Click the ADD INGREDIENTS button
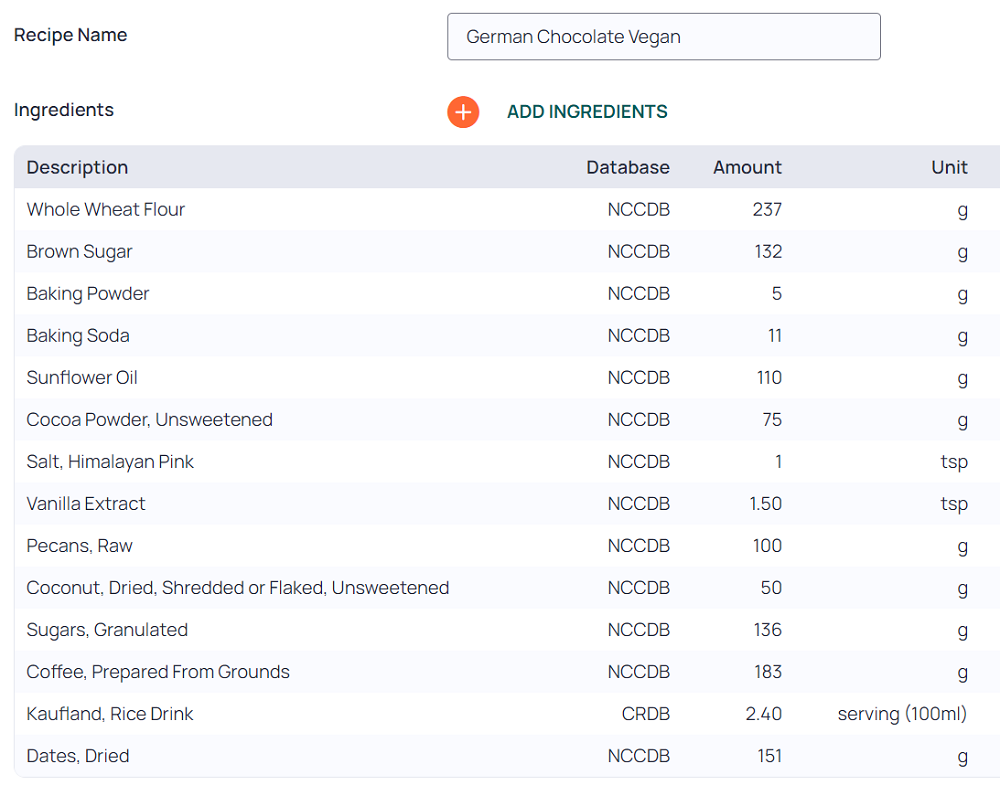This screenshot has width=1000, height=785. pyautogui.click(x=587, y=112)
